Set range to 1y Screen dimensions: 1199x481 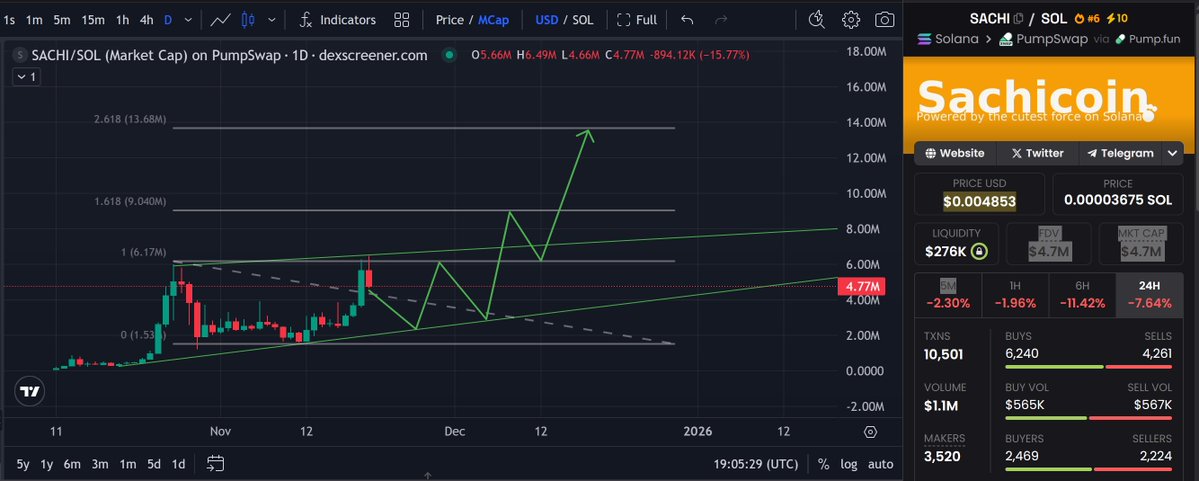pyautogui.click(x=47, y=463)
